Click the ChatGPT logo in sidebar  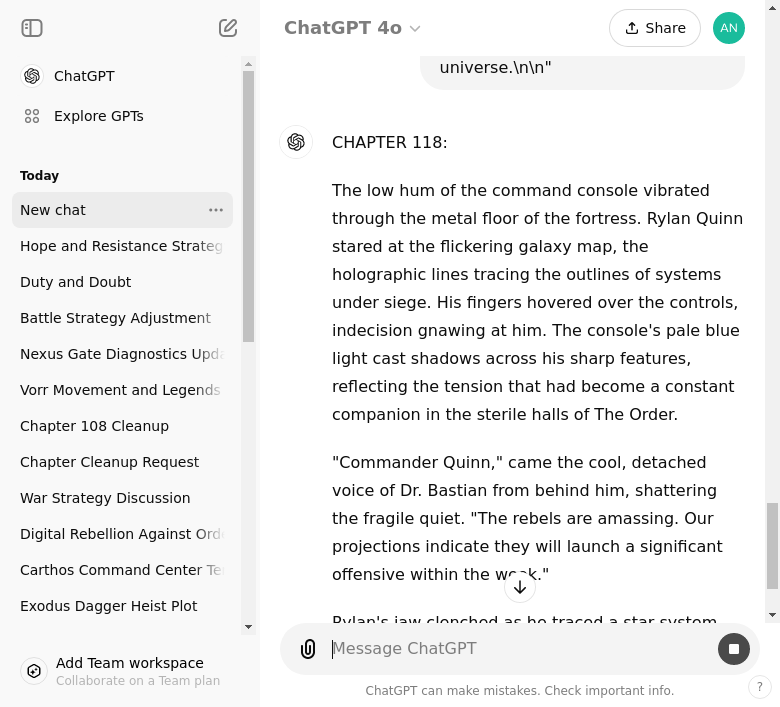tap(32, 76)
